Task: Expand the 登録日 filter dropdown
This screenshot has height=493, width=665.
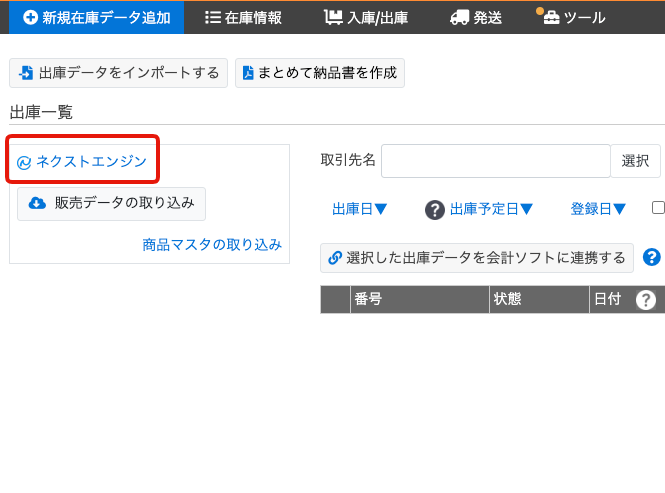Action: 598,209
